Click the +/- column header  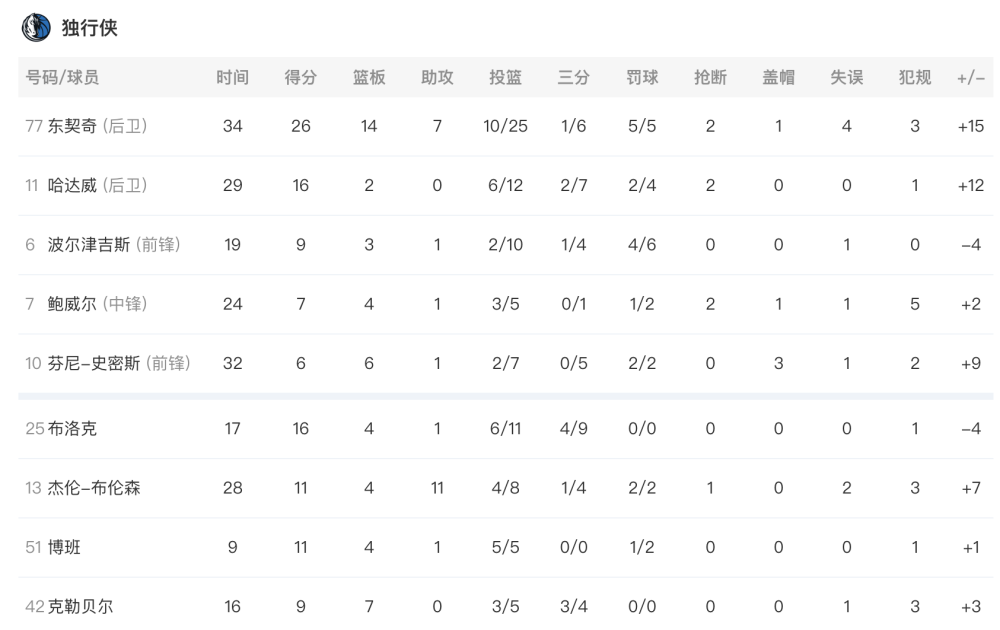971,78
